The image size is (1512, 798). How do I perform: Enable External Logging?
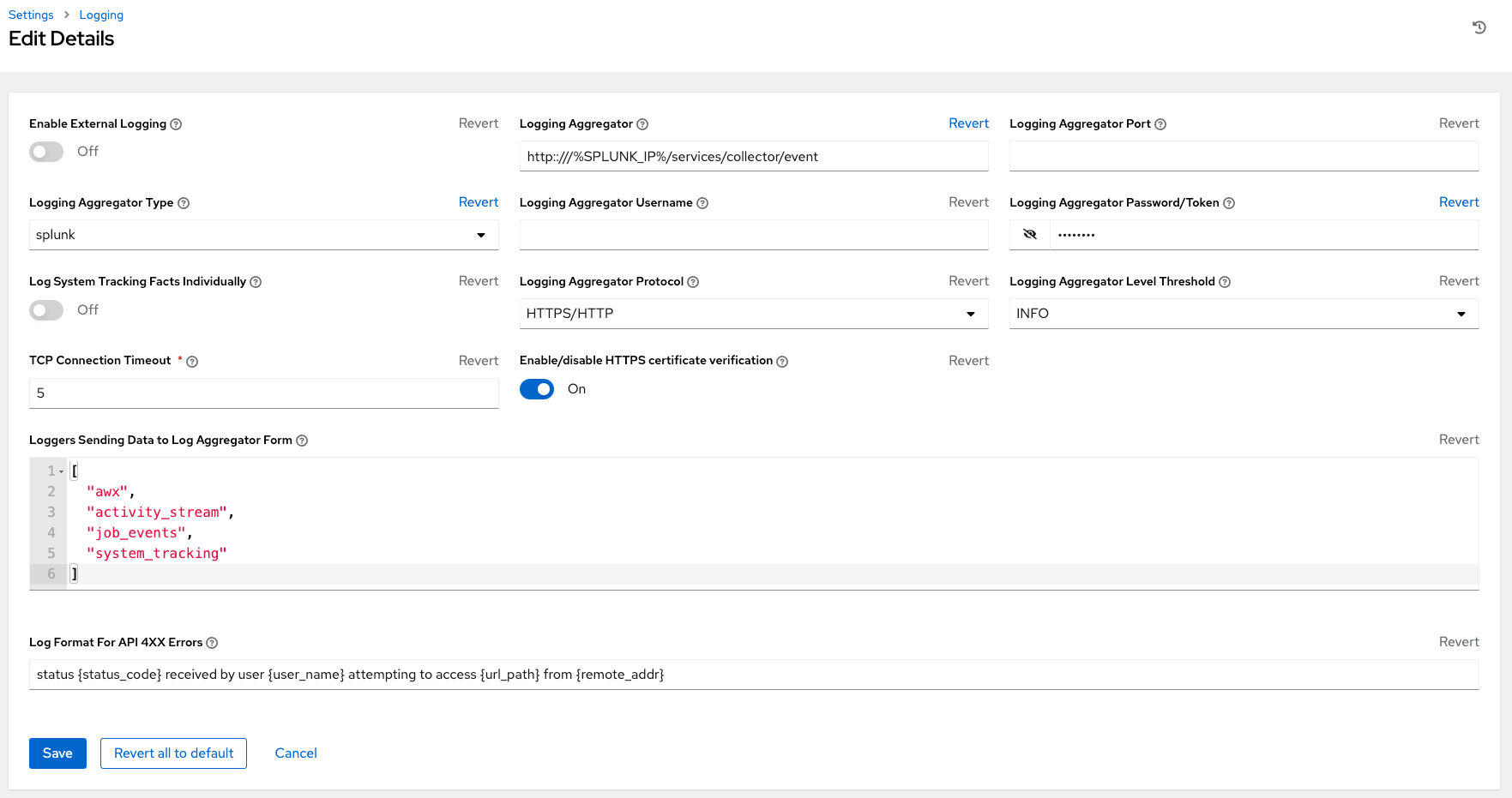tap(46, 151)
